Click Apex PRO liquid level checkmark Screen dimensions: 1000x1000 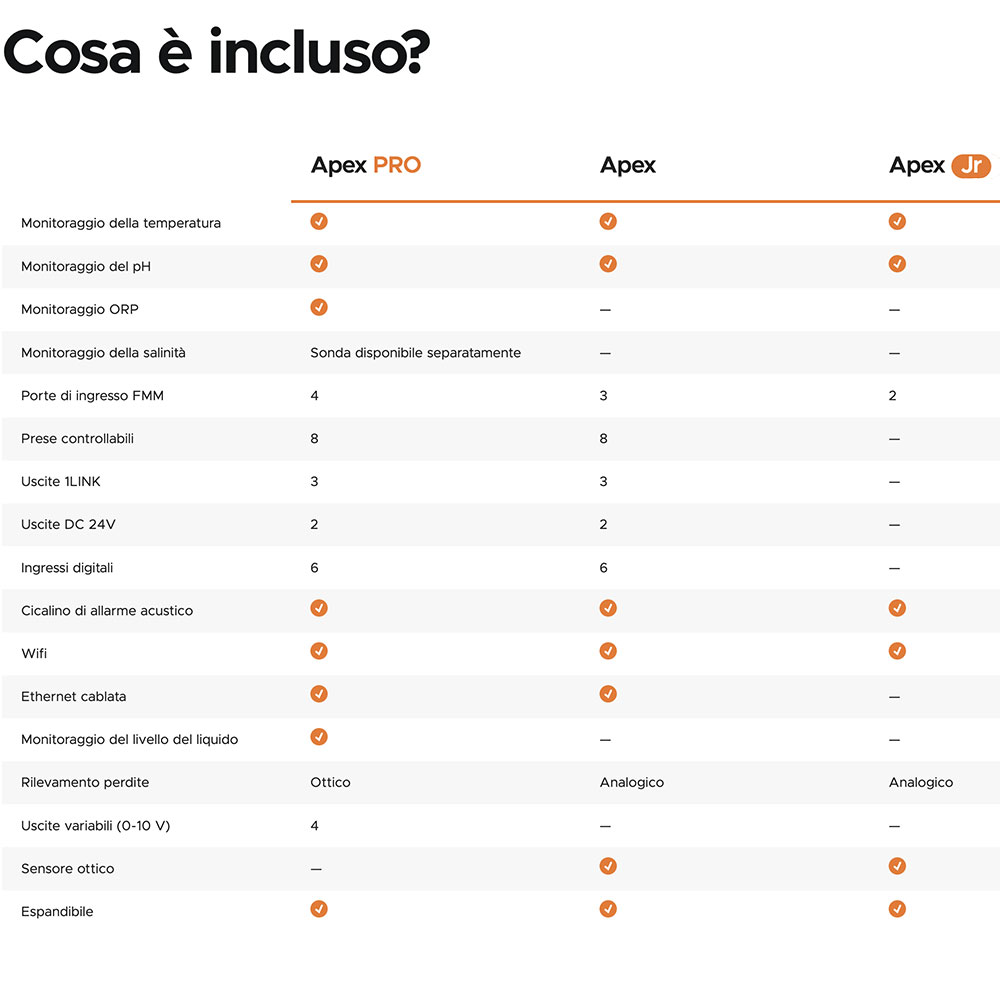(319, 737)
